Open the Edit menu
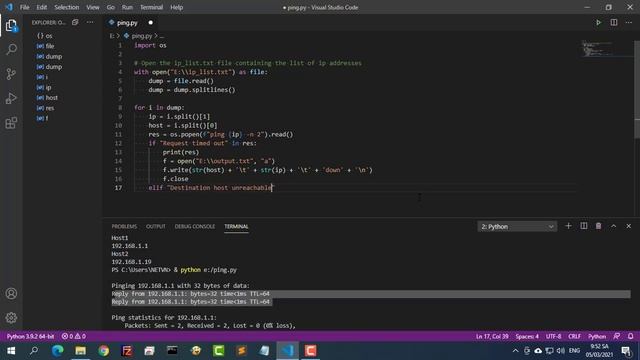This screenshot has width=640, height=360. (x=42, y=7)
